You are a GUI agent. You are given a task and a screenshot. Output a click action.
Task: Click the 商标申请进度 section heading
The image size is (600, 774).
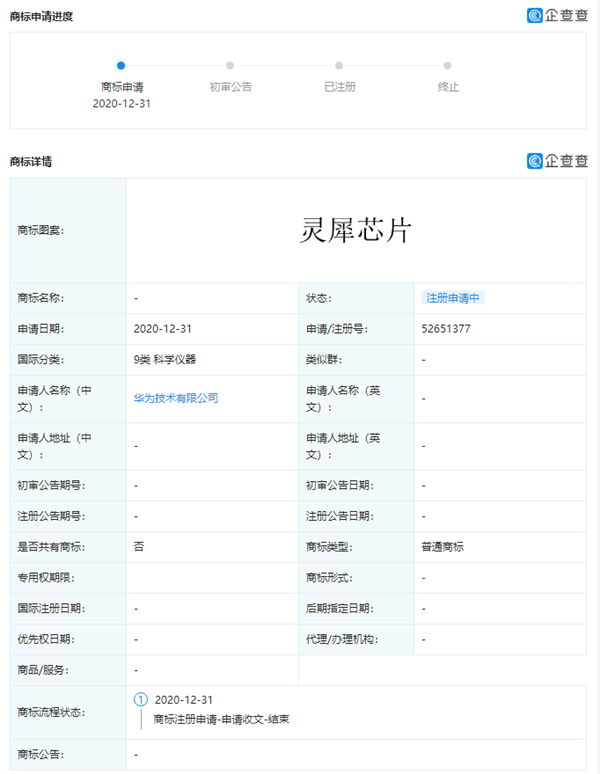tap(41, 16)
